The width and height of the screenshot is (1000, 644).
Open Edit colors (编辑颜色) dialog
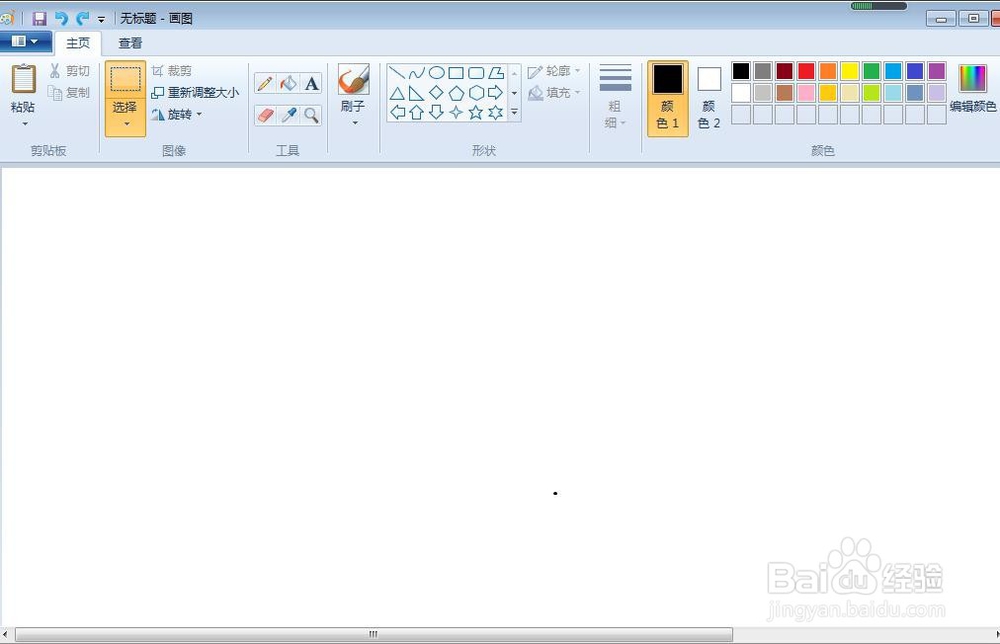point(973,89)
